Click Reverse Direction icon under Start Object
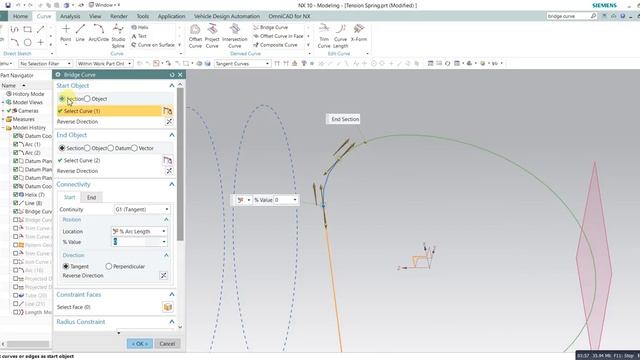 pos(169,122)
